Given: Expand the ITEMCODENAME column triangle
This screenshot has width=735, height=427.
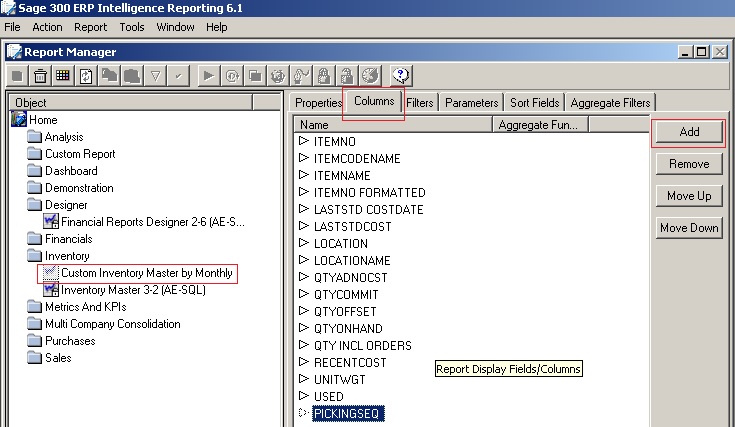Looking at the screenshot, I should pos(304,157).
